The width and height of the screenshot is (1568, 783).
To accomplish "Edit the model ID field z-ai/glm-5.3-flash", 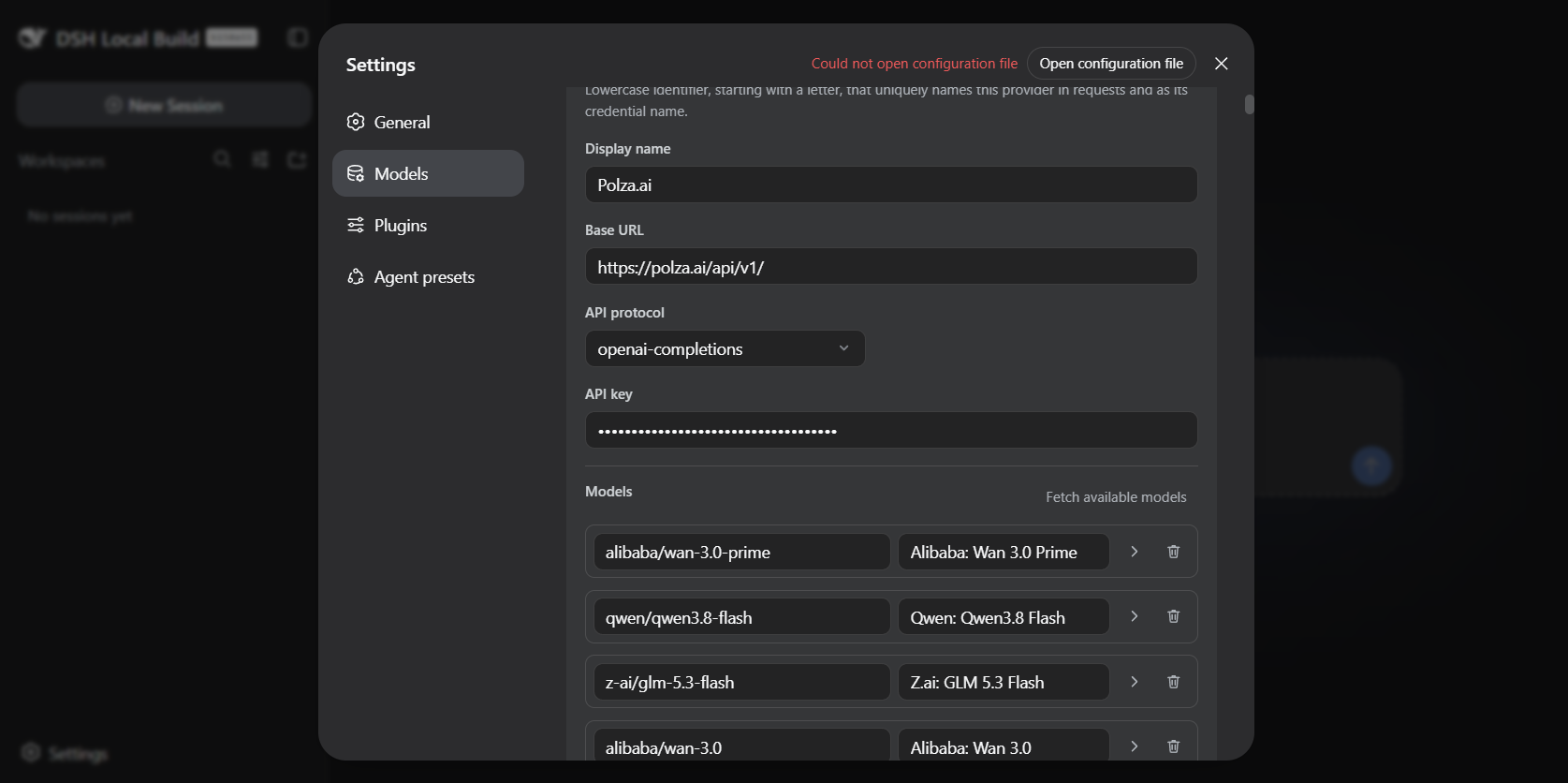I will (741, 682).
